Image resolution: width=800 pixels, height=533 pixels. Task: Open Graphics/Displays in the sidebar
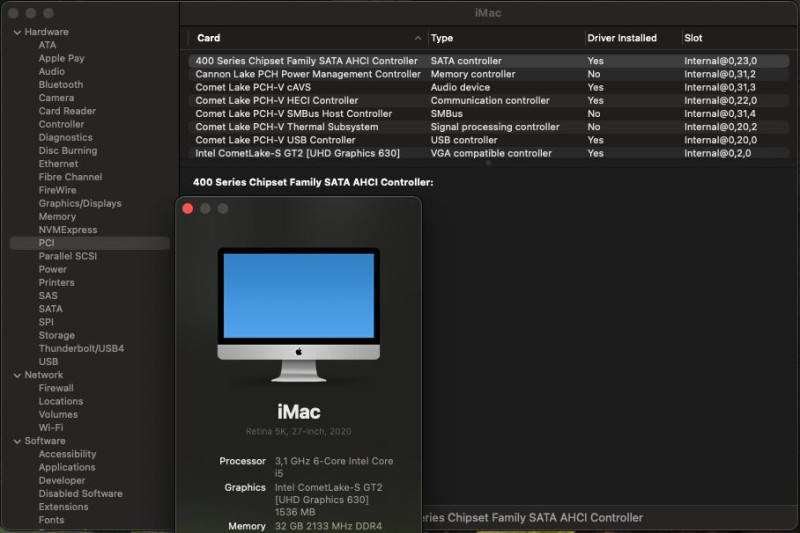coord(80,204)
